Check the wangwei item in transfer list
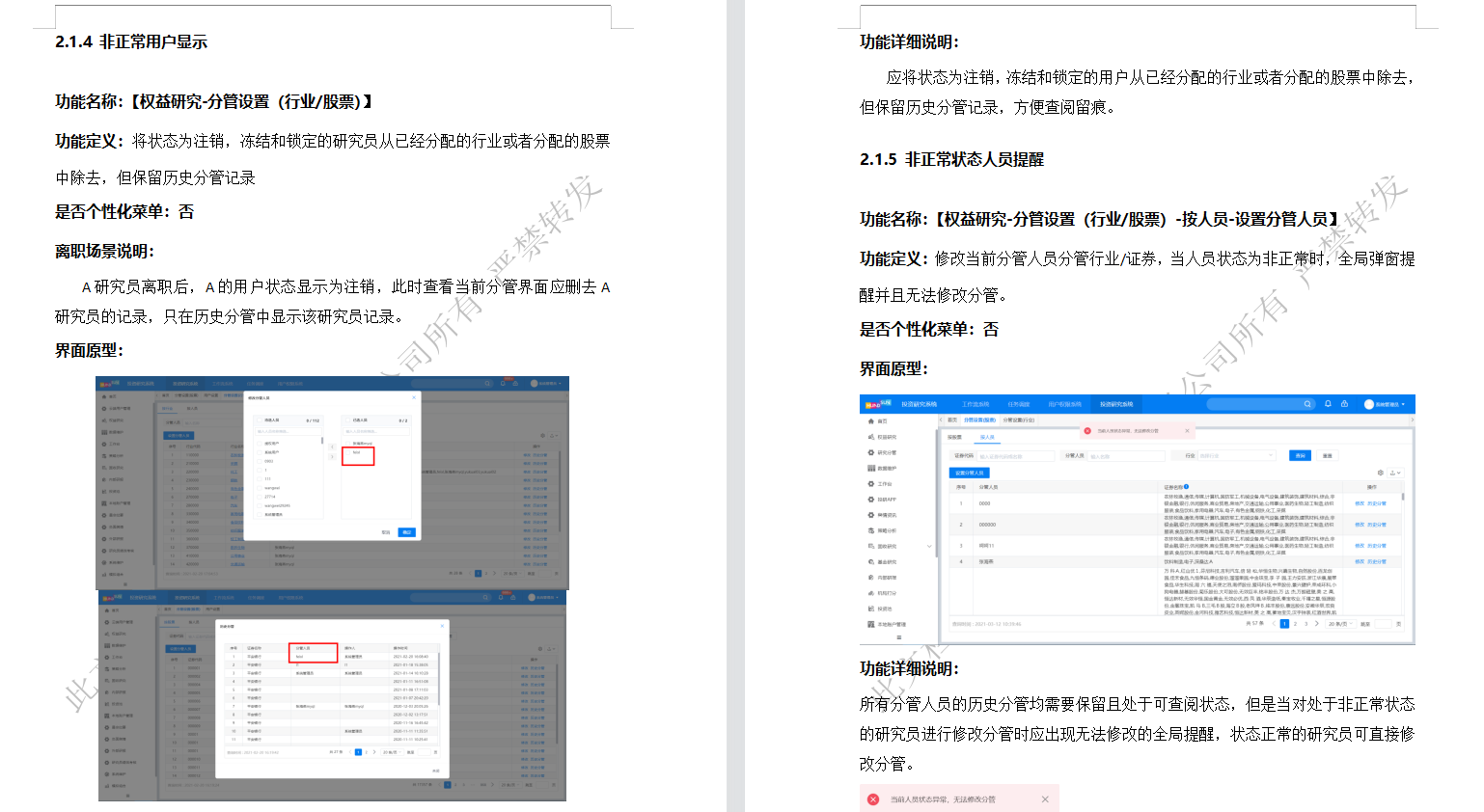This screenshot has width=1484, height=812. (260, 488)
